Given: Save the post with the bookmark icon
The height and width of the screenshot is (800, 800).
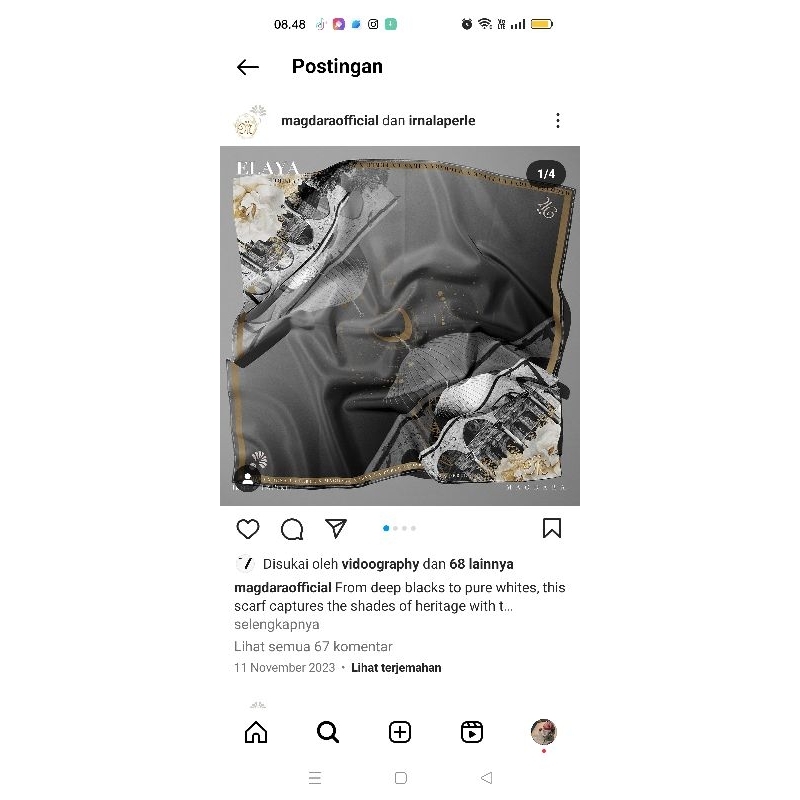Looking at the screenshot, I should [x=552, y=529].
